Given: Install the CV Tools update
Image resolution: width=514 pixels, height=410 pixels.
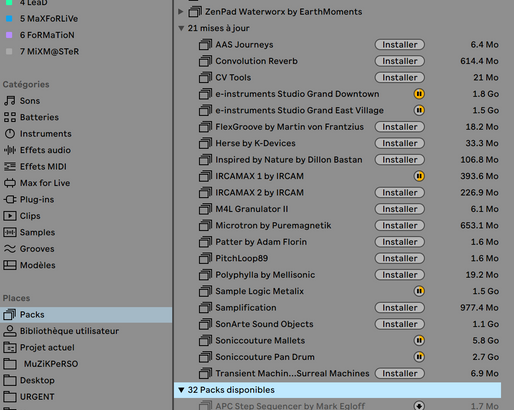Looking at the screenshot, I should [400, 77].
